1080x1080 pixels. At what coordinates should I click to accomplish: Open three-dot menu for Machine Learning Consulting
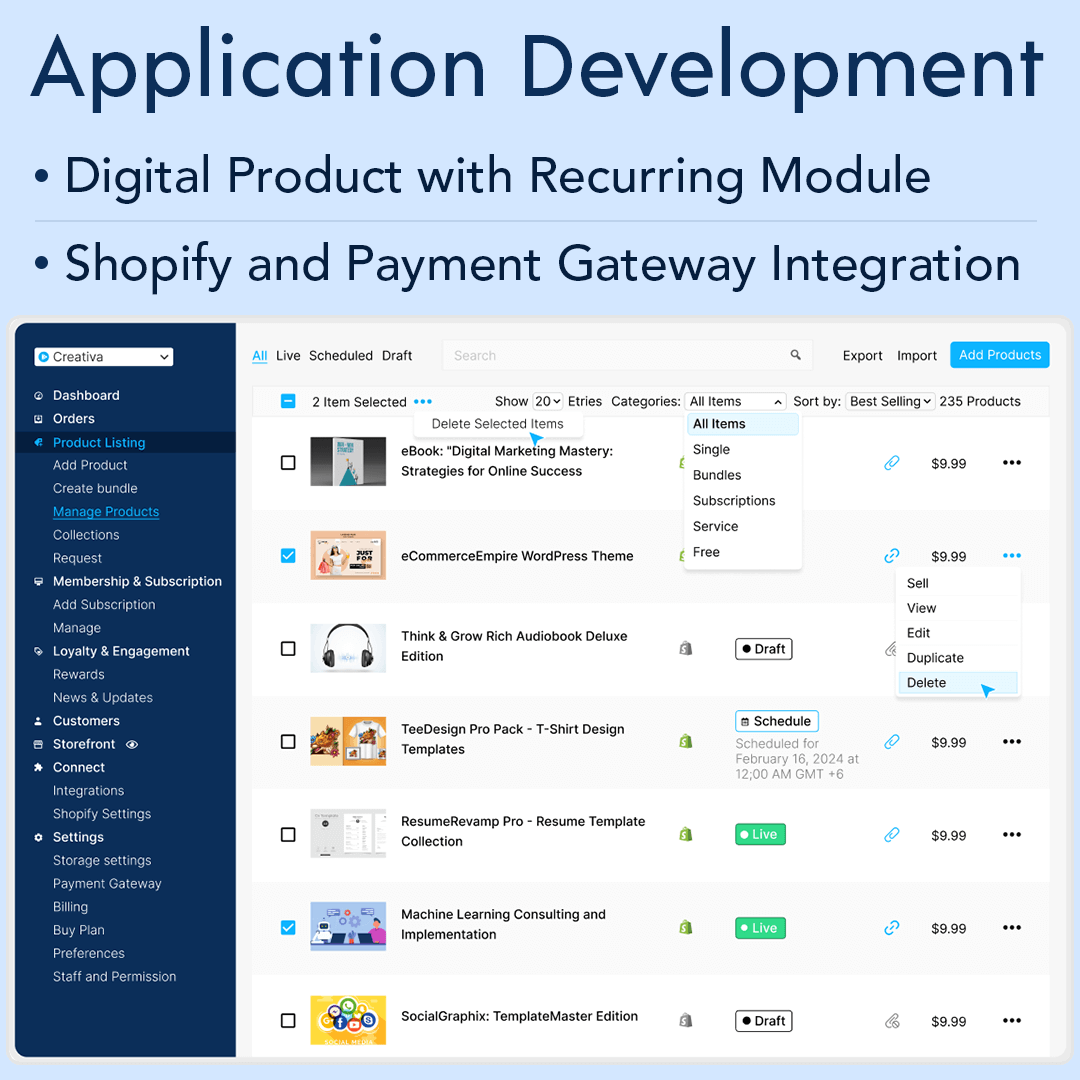point(1012,928)
